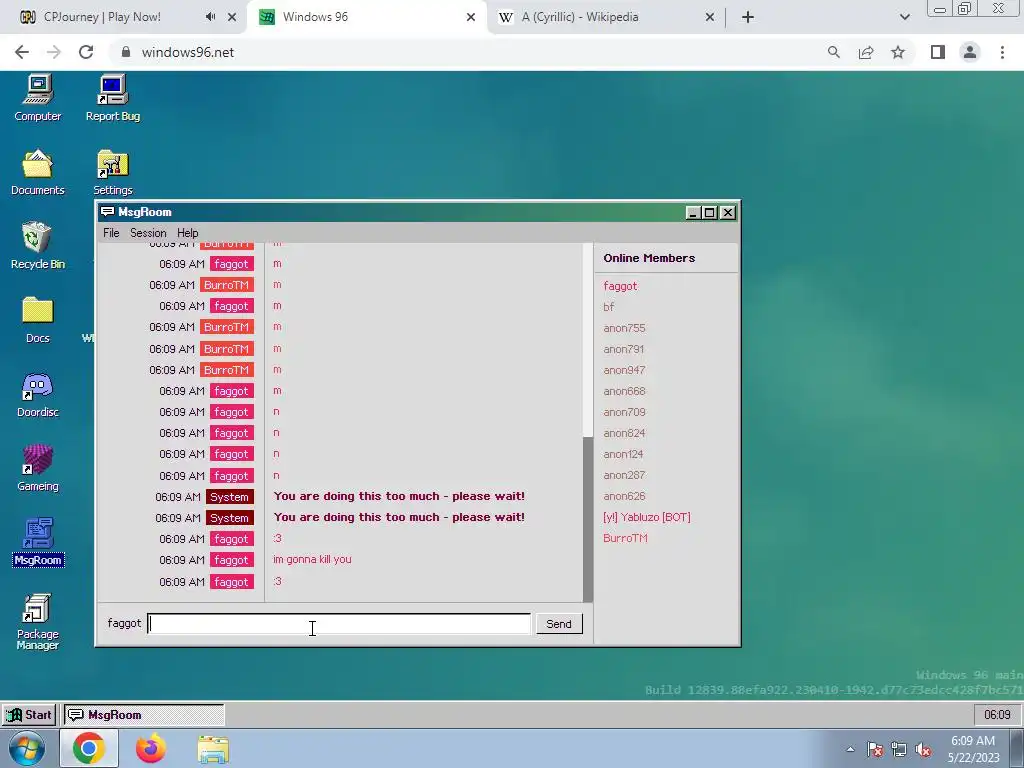Open the Chrome profile menu
Viewport: 1024px width, 768px height.
coord(970,52)
